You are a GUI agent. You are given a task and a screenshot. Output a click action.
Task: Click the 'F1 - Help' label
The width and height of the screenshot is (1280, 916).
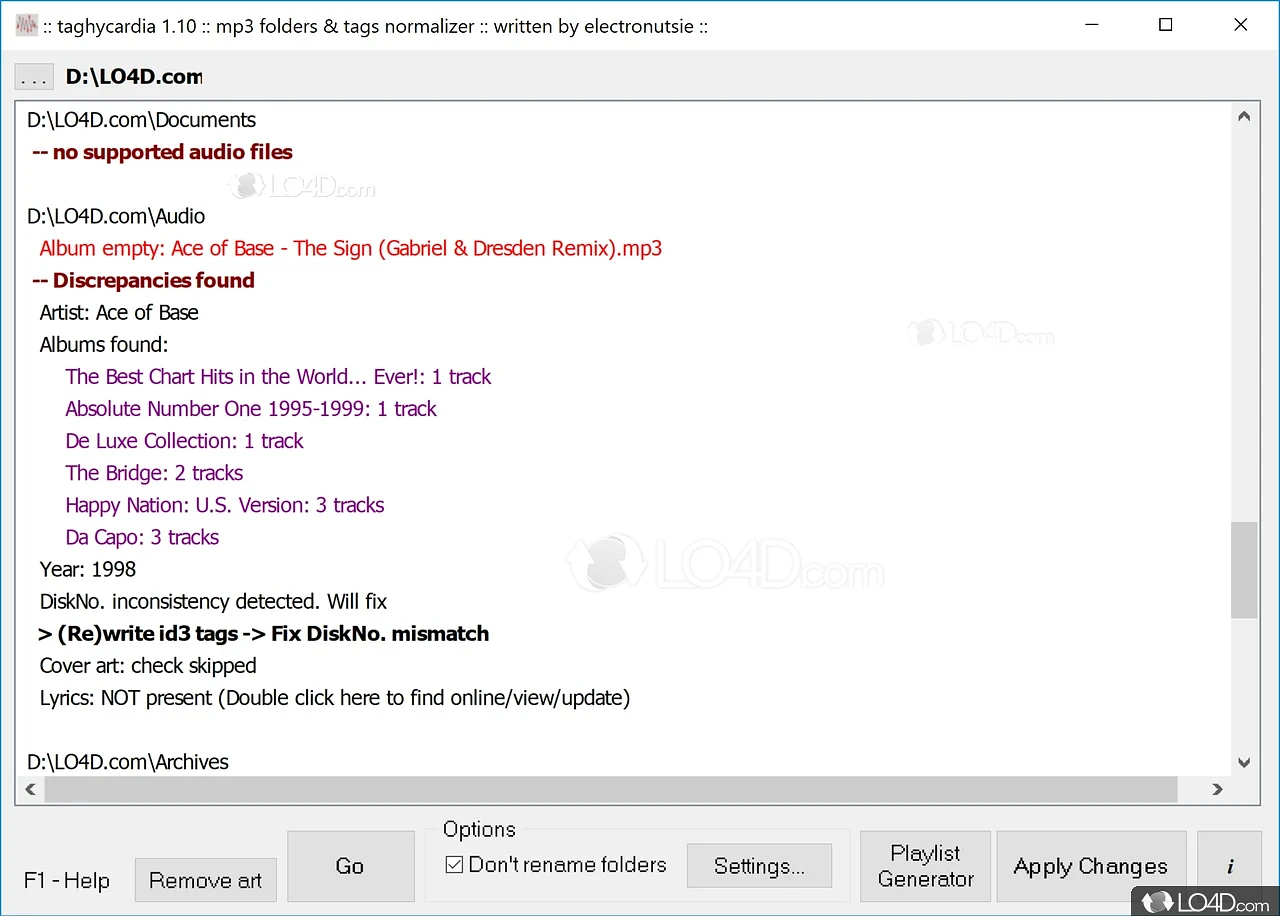[67, 881]
